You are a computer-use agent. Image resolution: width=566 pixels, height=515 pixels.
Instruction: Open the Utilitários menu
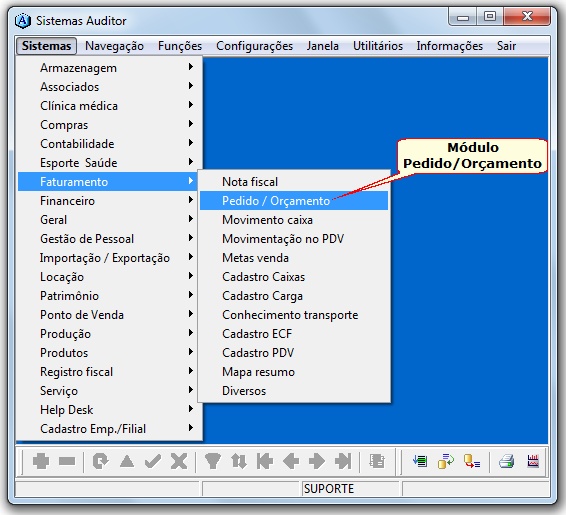pyautogui.click(x=378, y=46)
